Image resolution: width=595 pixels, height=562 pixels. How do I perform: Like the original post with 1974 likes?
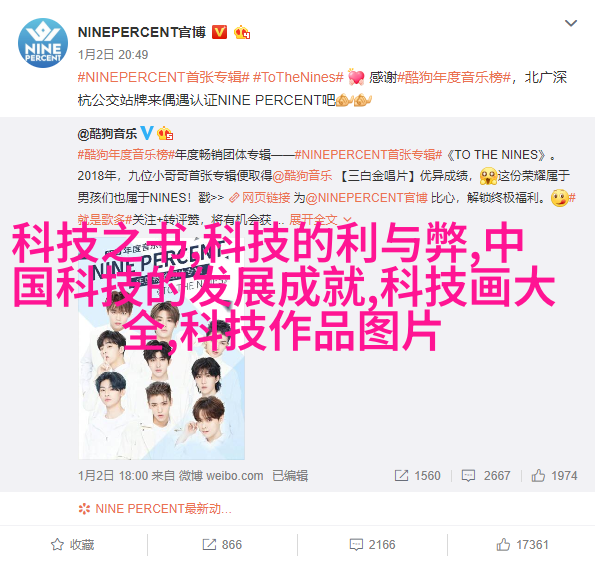[x=554, y=475]
